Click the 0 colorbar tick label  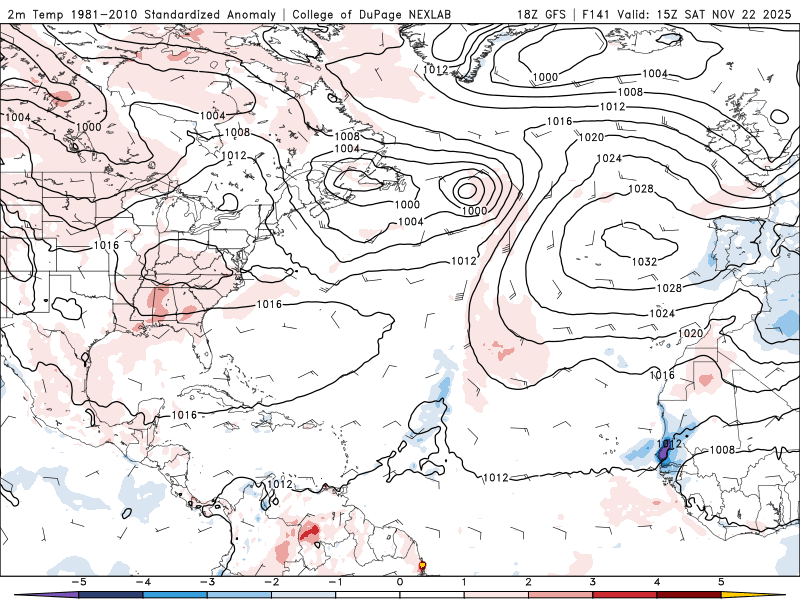[400, 582]
